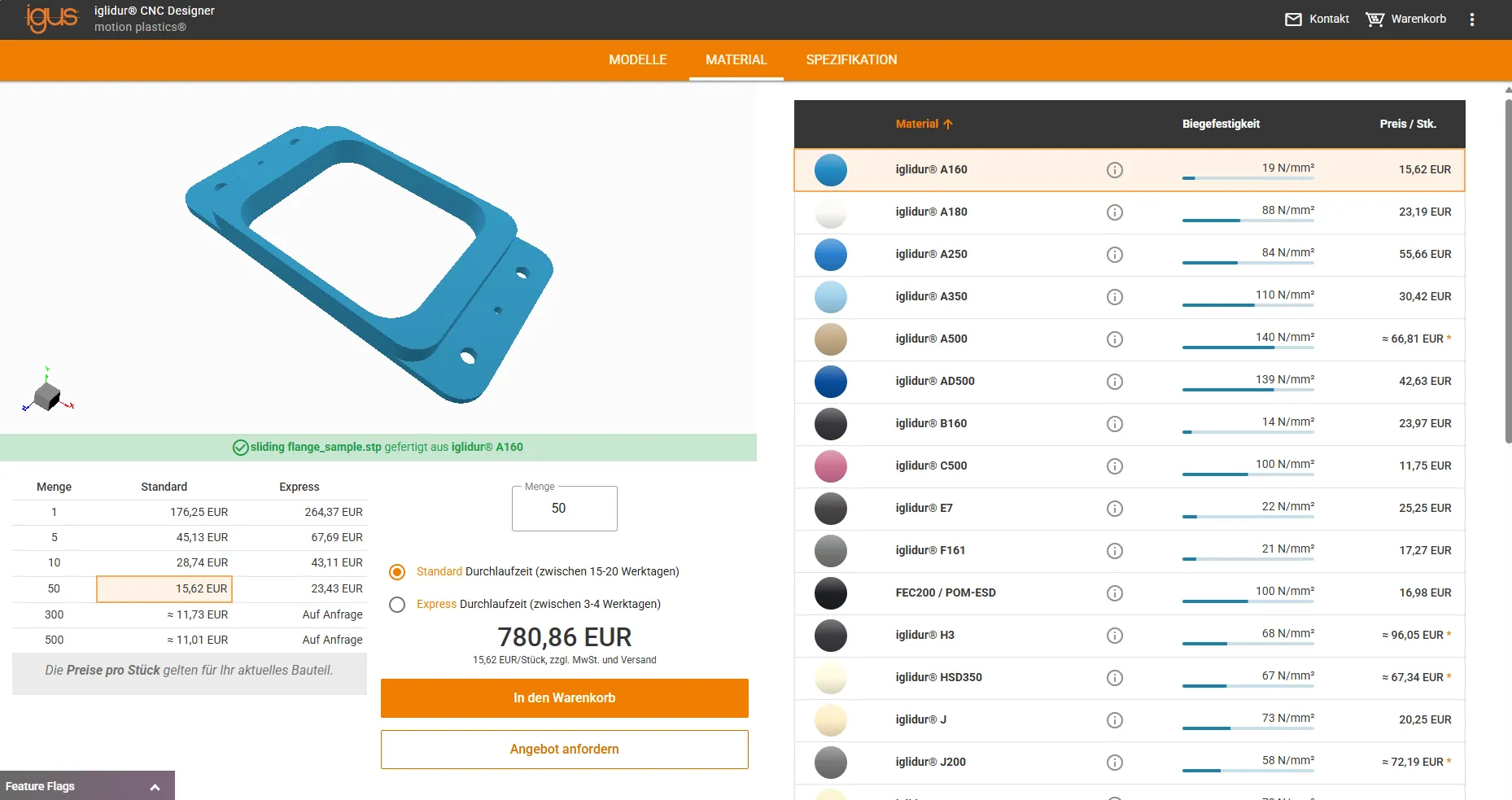This screenshot has height=800, width=1512.
Task: Open the Warenkorb shopping cart icon
Action: [1374, 20]
